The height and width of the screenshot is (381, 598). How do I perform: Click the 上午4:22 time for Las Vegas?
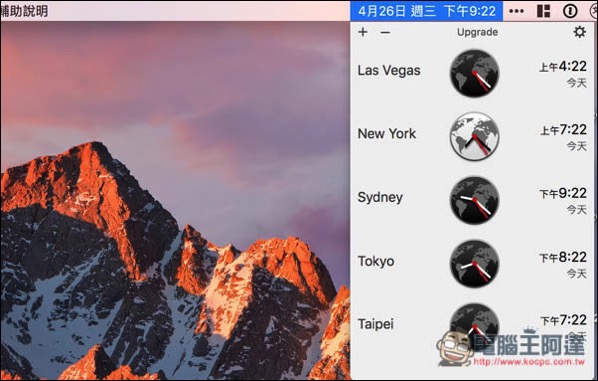point(563,66)
